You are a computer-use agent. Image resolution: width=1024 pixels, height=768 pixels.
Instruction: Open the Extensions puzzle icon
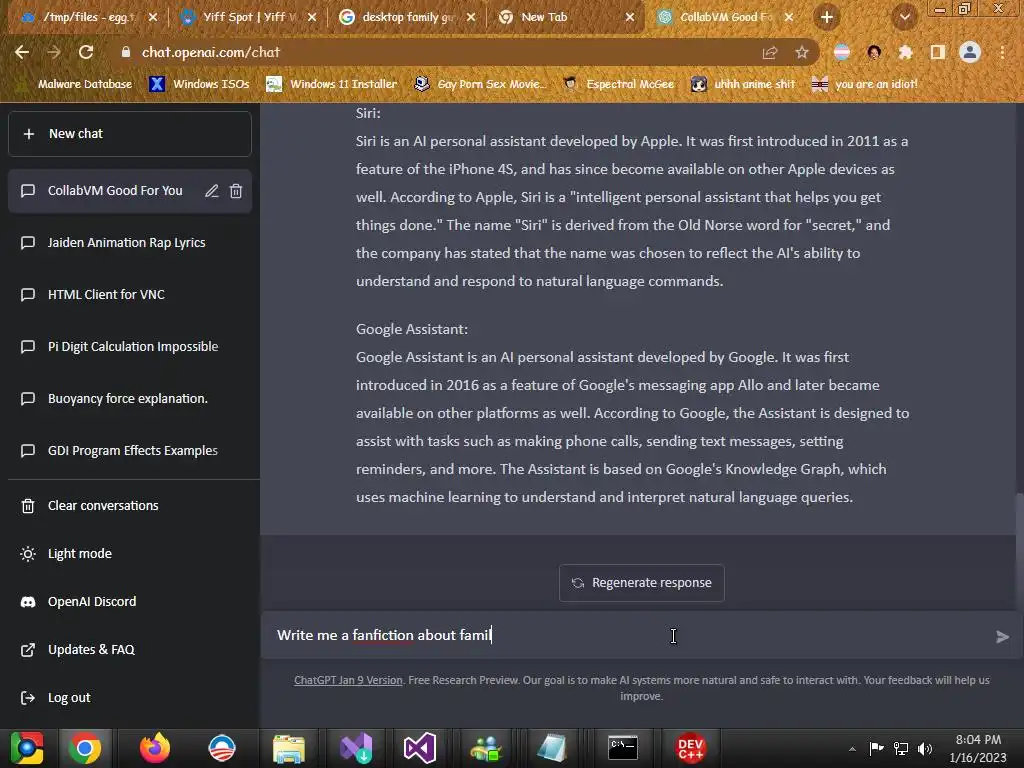point(906,52)
